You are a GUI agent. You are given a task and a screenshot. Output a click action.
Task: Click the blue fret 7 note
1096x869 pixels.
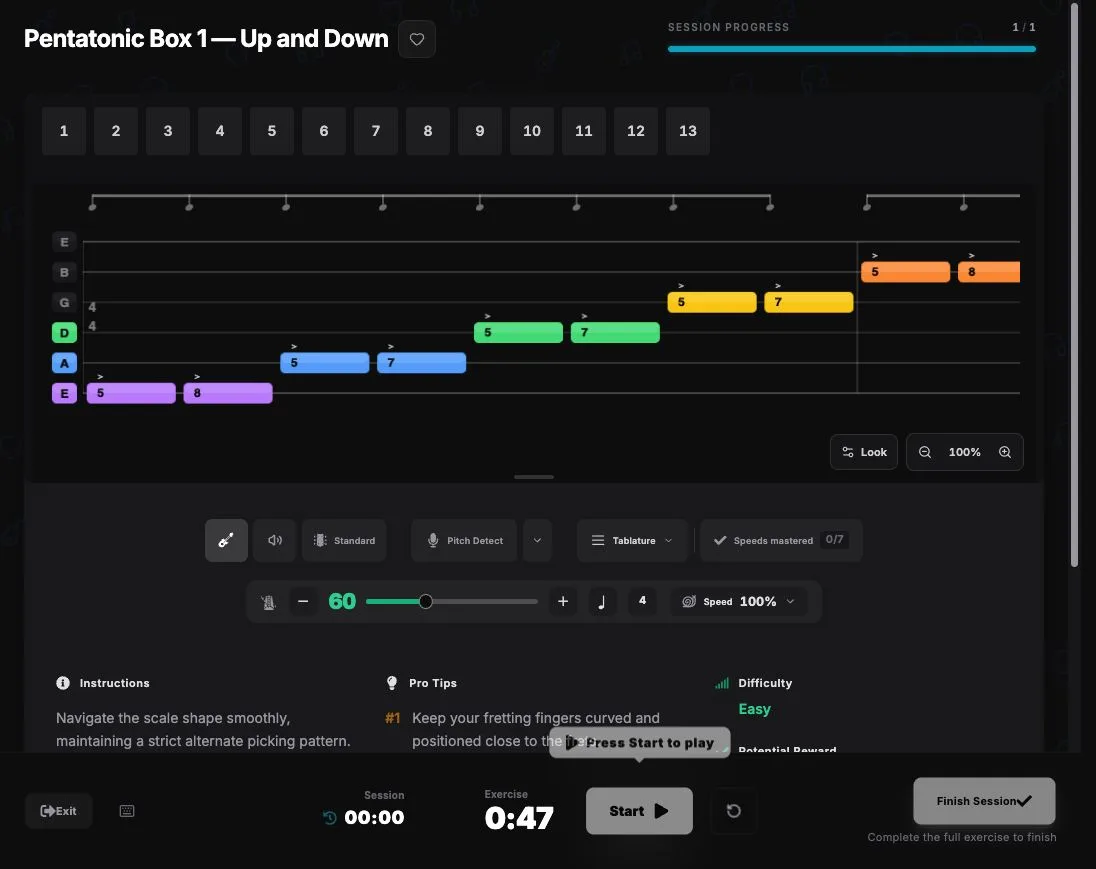click(421, 363)
